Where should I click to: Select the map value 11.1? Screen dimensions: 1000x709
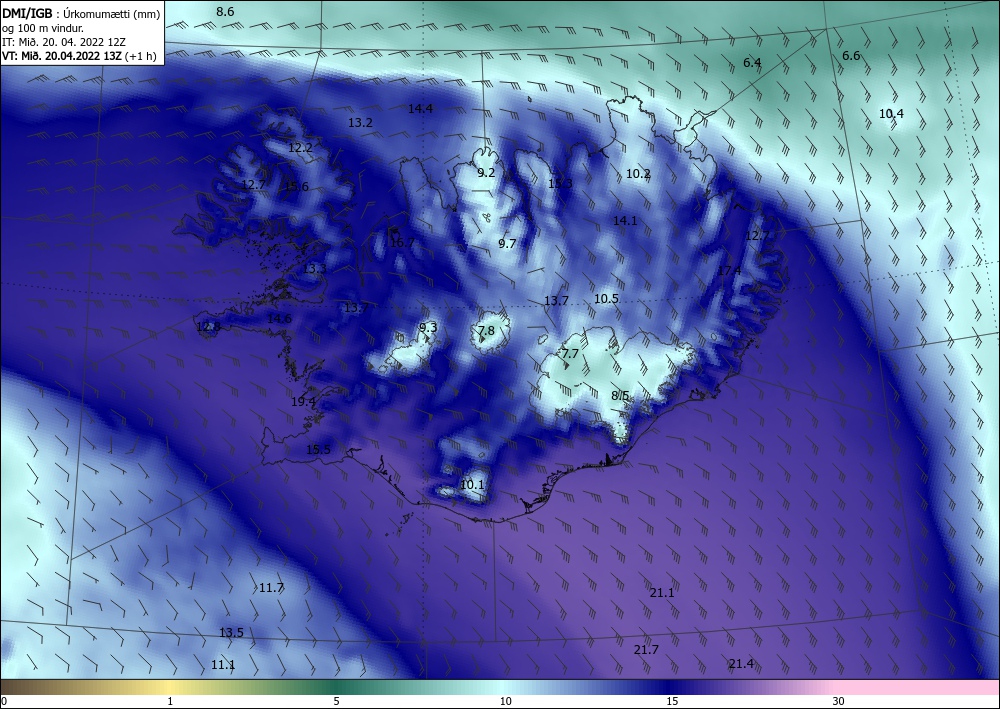click(x=223, y=665)
